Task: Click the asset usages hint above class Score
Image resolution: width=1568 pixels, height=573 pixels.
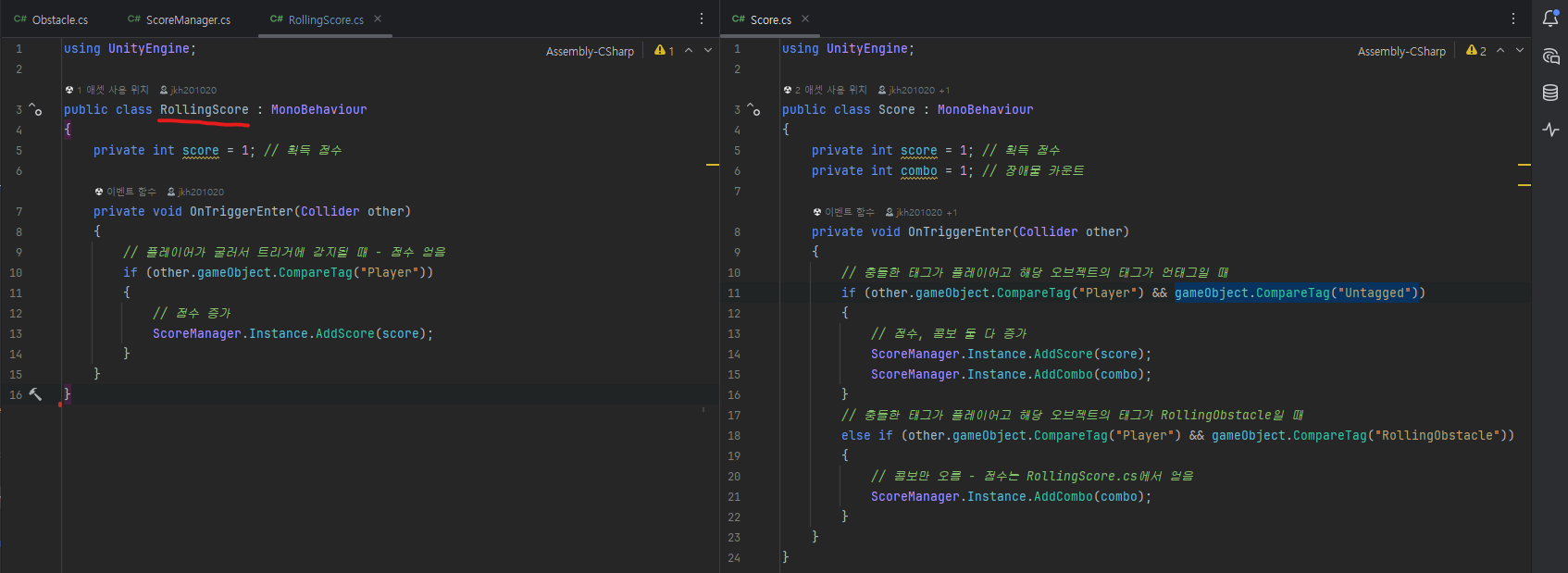Action: point(825,90)
